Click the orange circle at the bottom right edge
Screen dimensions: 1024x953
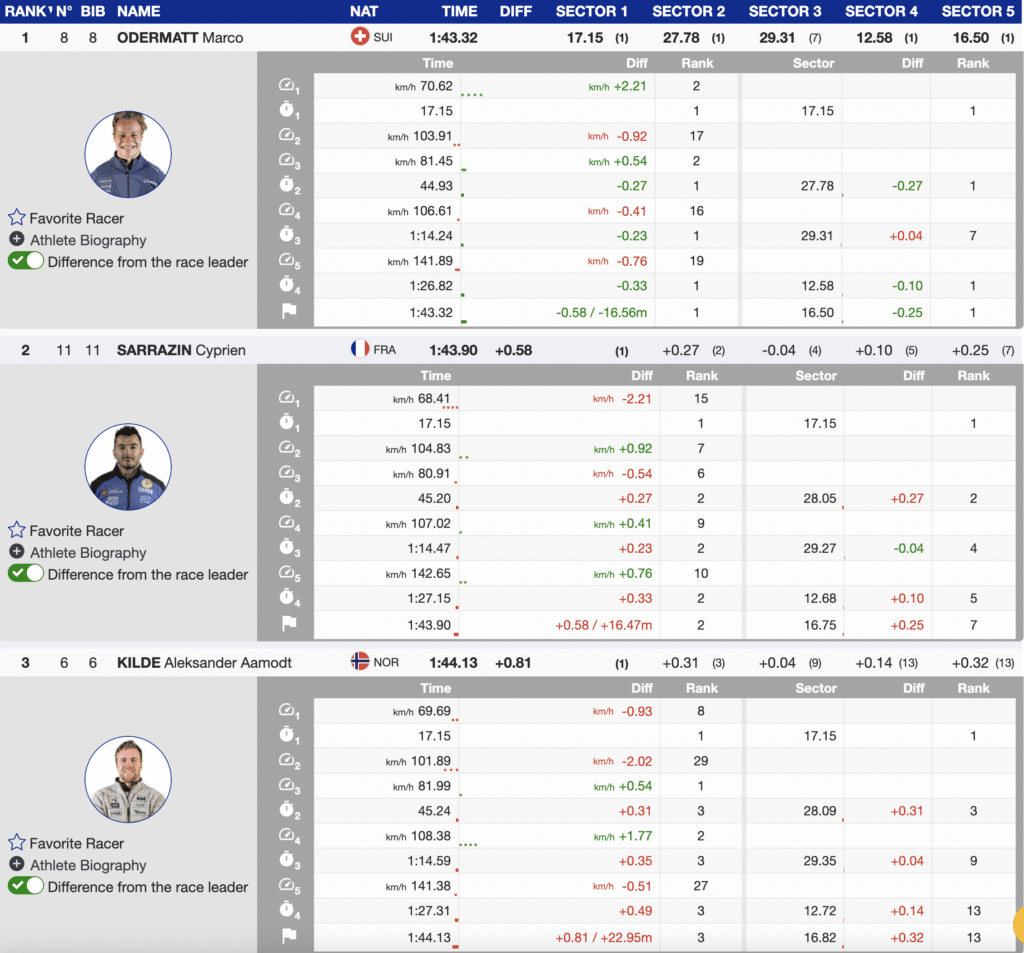[1017, 925]
